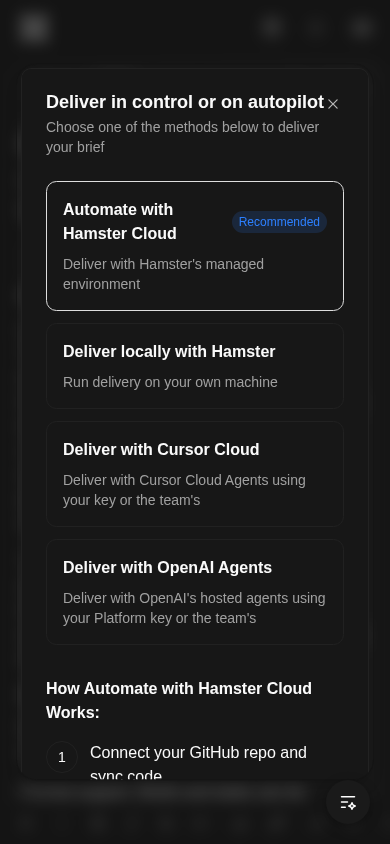Click the OpenAI hosted agents Platform key description

click(x=194, y=608)
